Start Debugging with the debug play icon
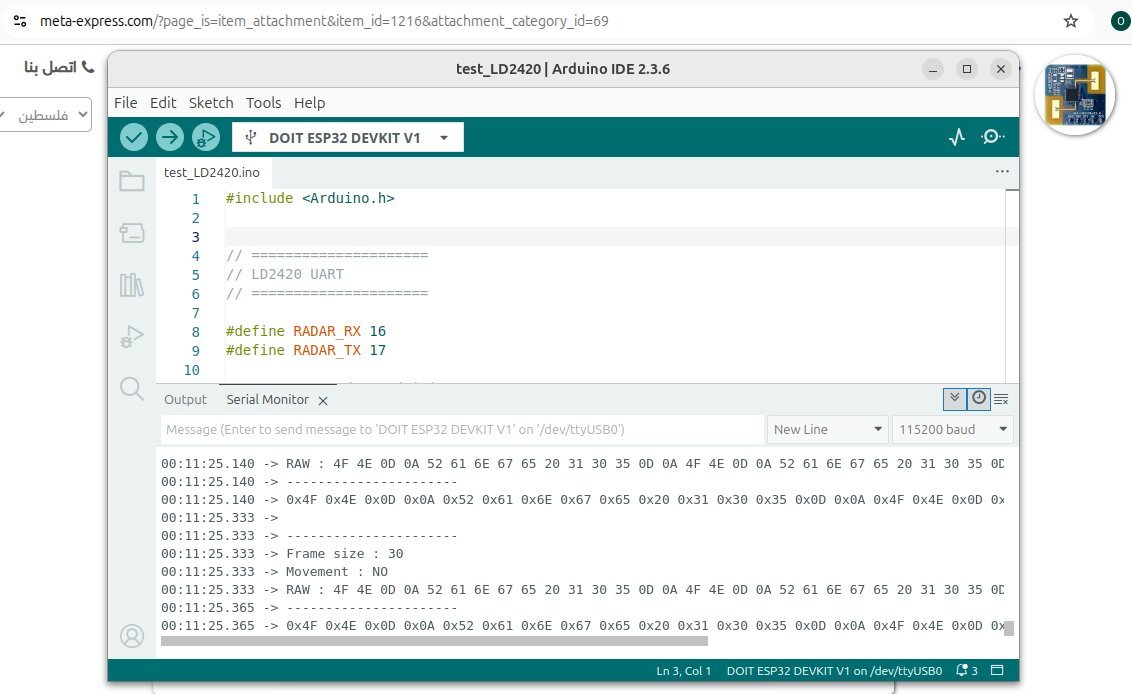The height and width of the screenshot is (694, 1132). point(206,137)
